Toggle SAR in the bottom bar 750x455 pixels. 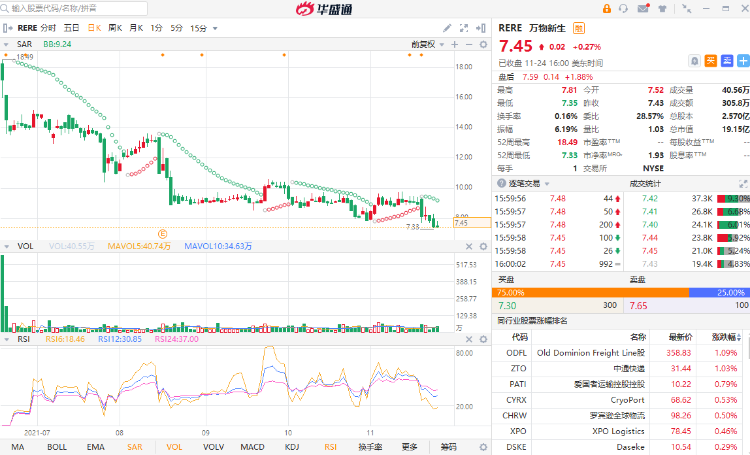(x=135, y=447)
